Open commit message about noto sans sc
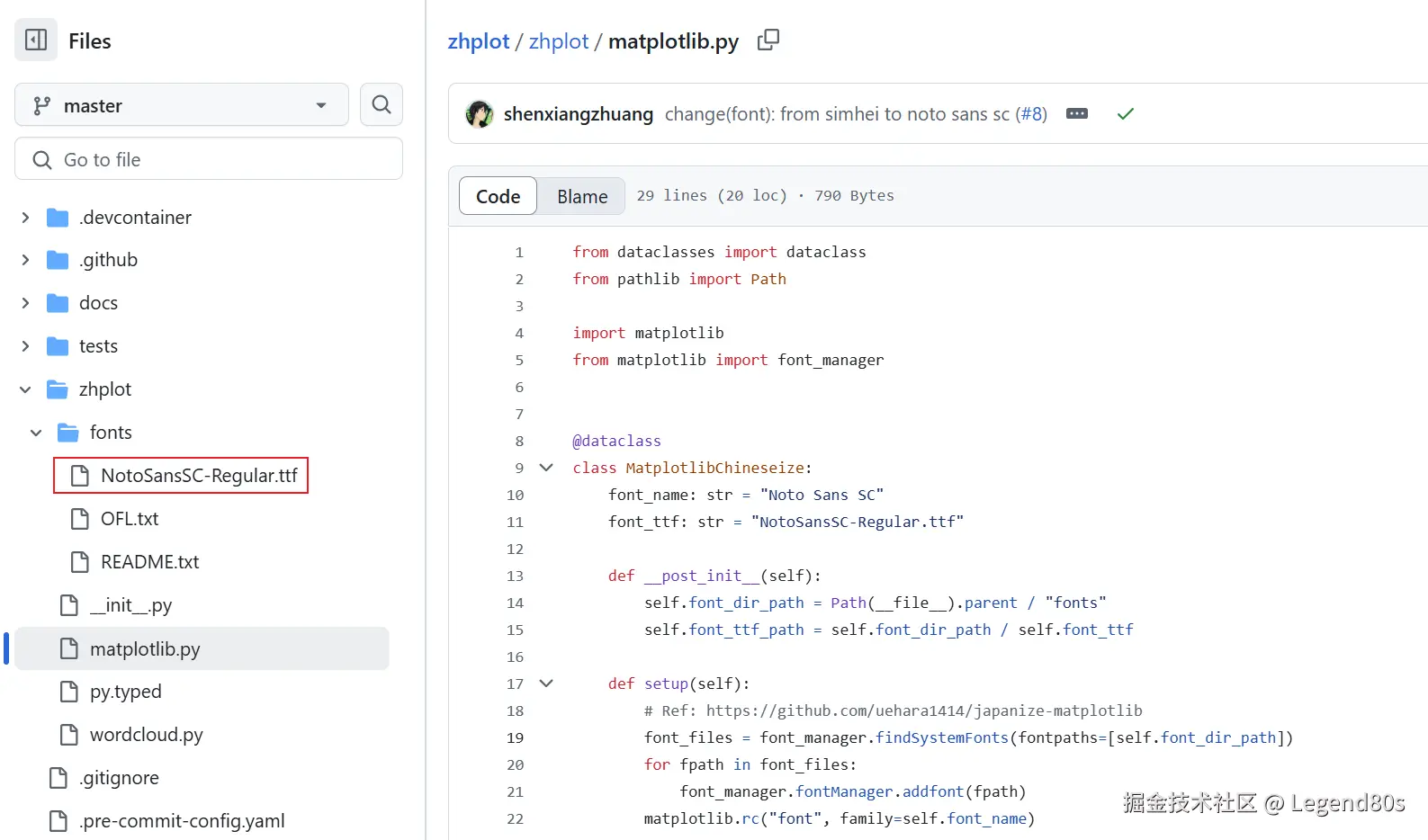The height and width of the screenshot is (840, 1428). 837,114
